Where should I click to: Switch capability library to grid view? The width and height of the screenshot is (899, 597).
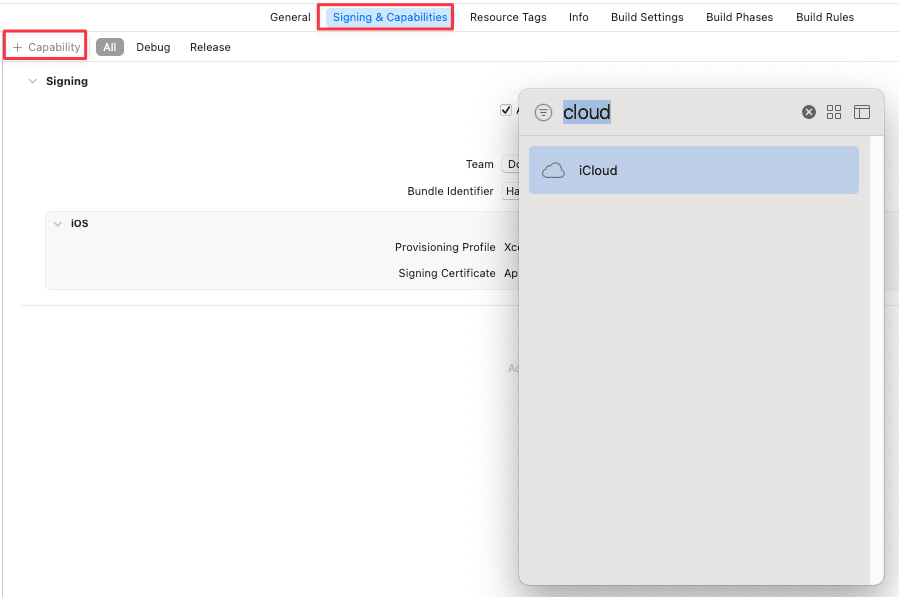(x=834, y=112)
